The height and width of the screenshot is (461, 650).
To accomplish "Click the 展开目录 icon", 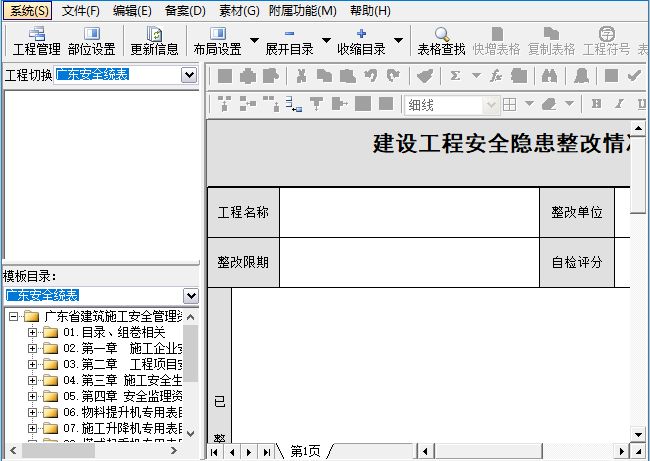I will coord(289,41).
